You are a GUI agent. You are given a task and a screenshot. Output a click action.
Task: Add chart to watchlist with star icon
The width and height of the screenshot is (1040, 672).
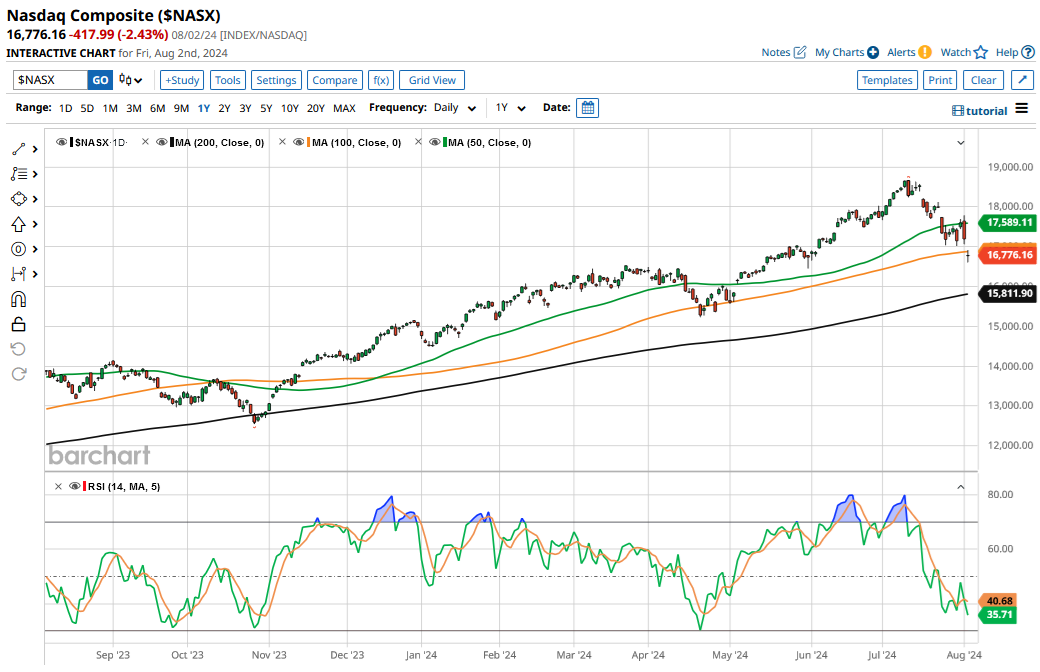pyautogui.click(x=981, y=52)
